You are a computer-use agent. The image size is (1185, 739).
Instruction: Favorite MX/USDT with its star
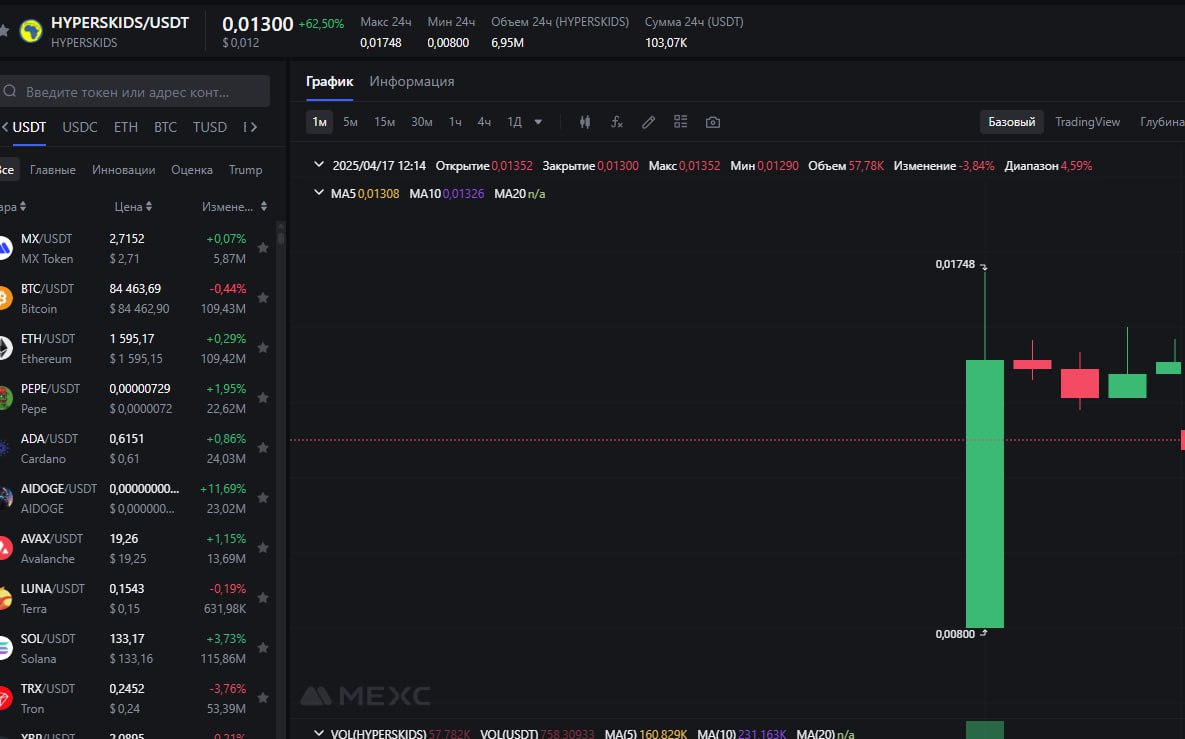click(263, 248)
